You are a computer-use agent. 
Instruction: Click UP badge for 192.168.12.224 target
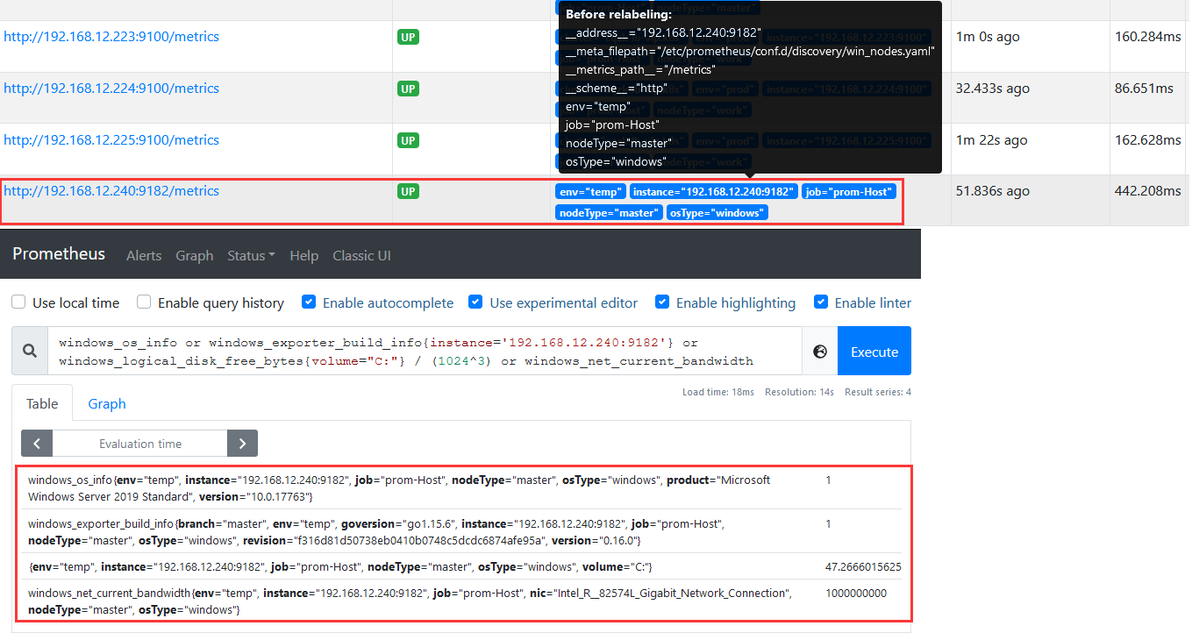tap(408, 88)
